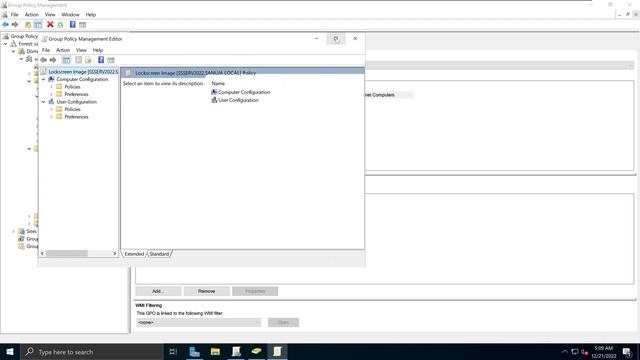Click Properties icon in Editor toolbar
Image resolution: width=640 pixels, height=360 pixels.
78,60
